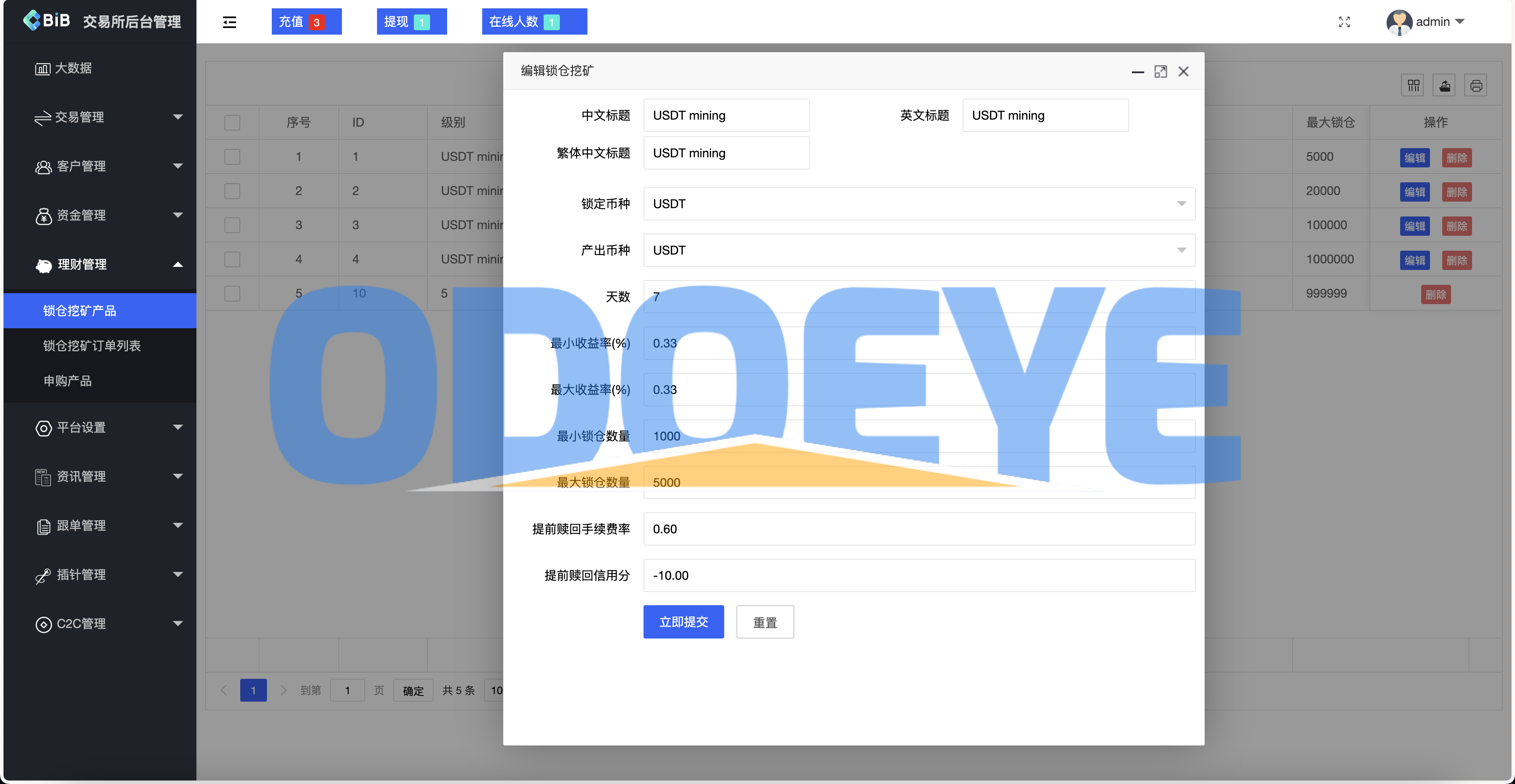The height and width of the screenshot is (784, 1515).
Task: Click the 重置 reset button
Action: 765,622
